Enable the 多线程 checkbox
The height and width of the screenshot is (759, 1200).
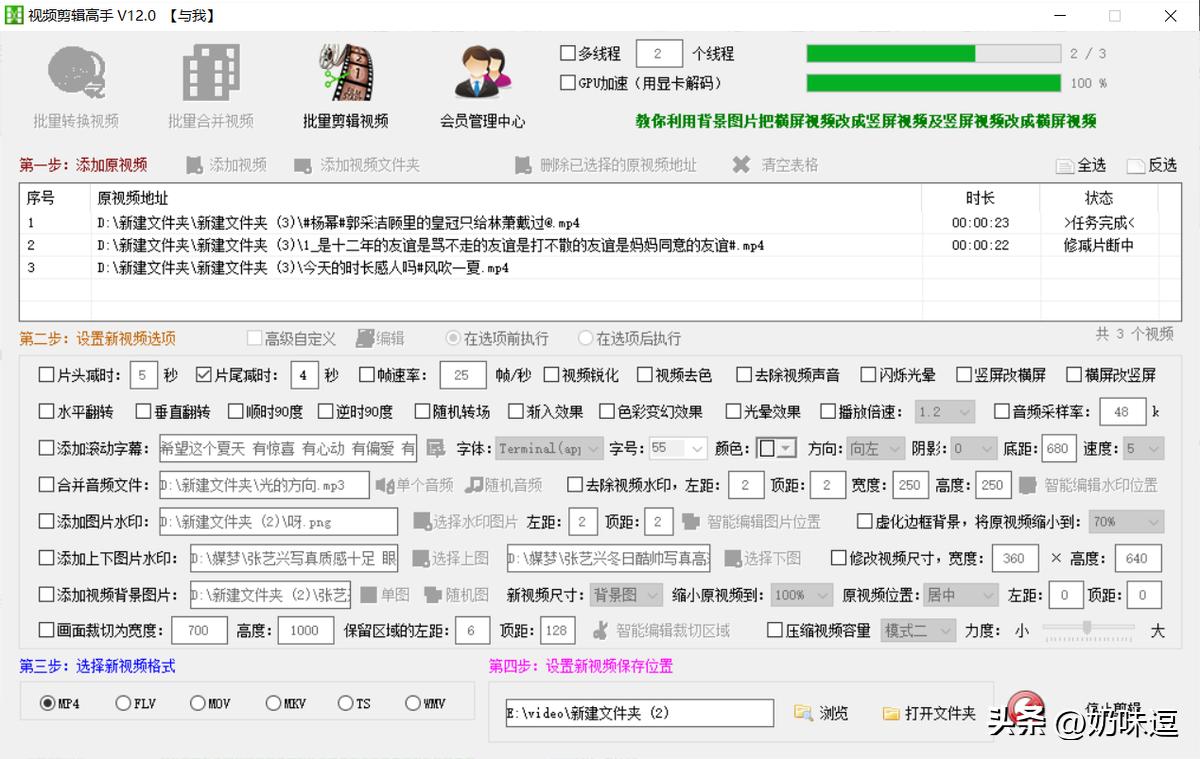567,53
